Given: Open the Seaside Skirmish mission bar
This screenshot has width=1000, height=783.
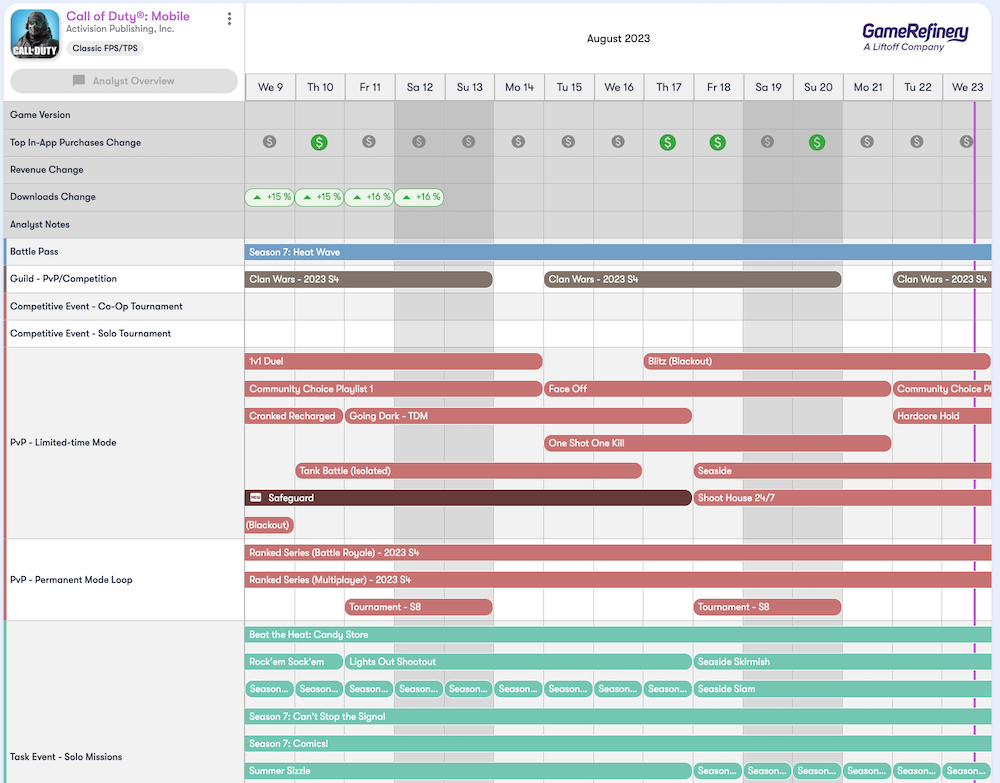Looking at the screenshot, I should click(x=842, y=662).
